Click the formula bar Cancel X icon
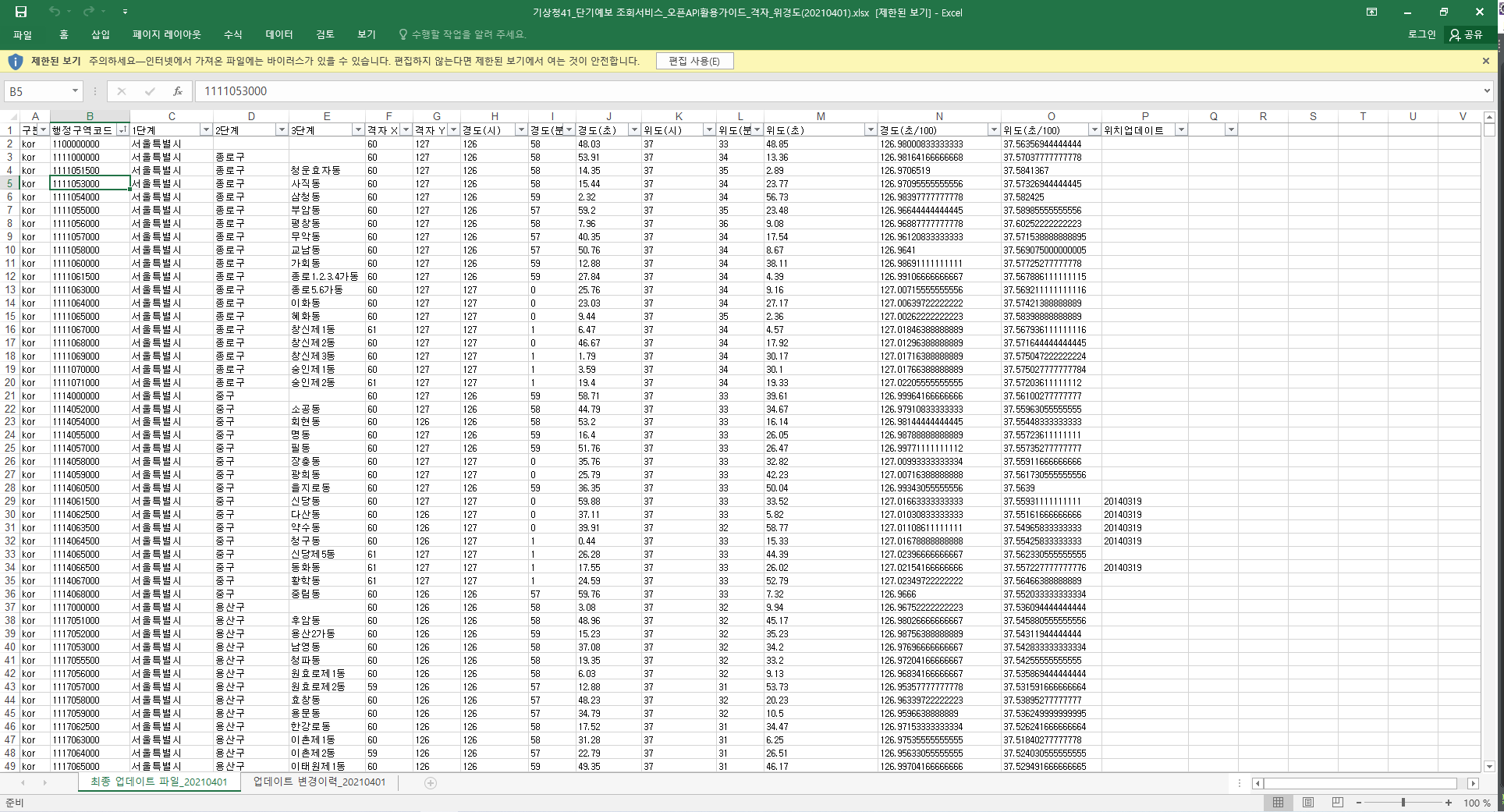Image resolution: width=1504 pixels, height=812 pixels. 121,91
